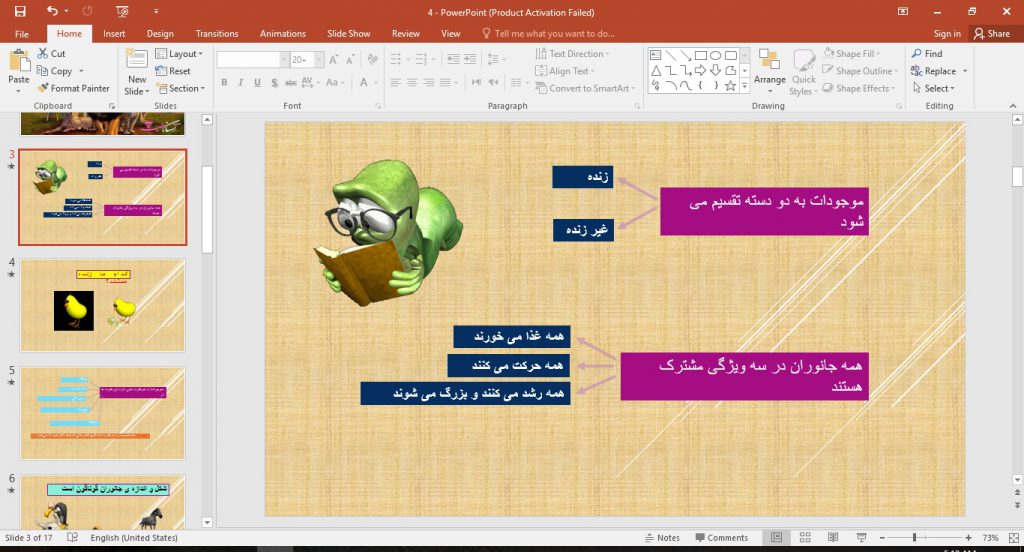
Task: Click the Paste clipboard icon
Action: (19, 62)
